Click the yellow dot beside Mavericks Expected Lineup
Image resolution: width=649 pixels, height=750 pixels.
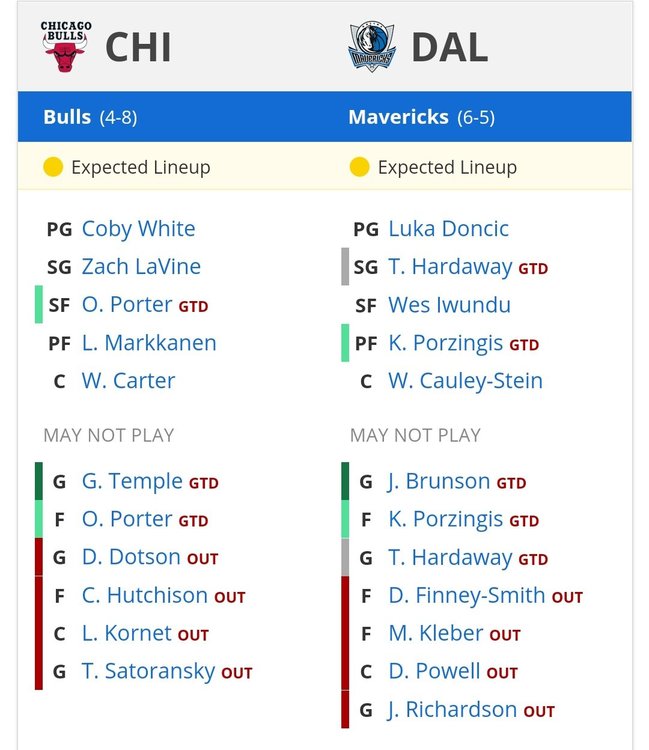pos(359,167)
